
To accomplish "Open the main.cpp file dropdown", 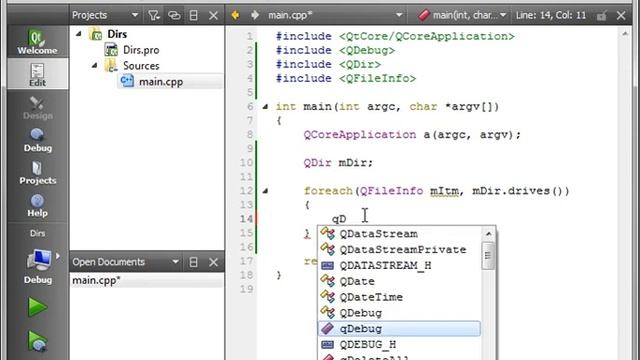I will click(399, 15).
